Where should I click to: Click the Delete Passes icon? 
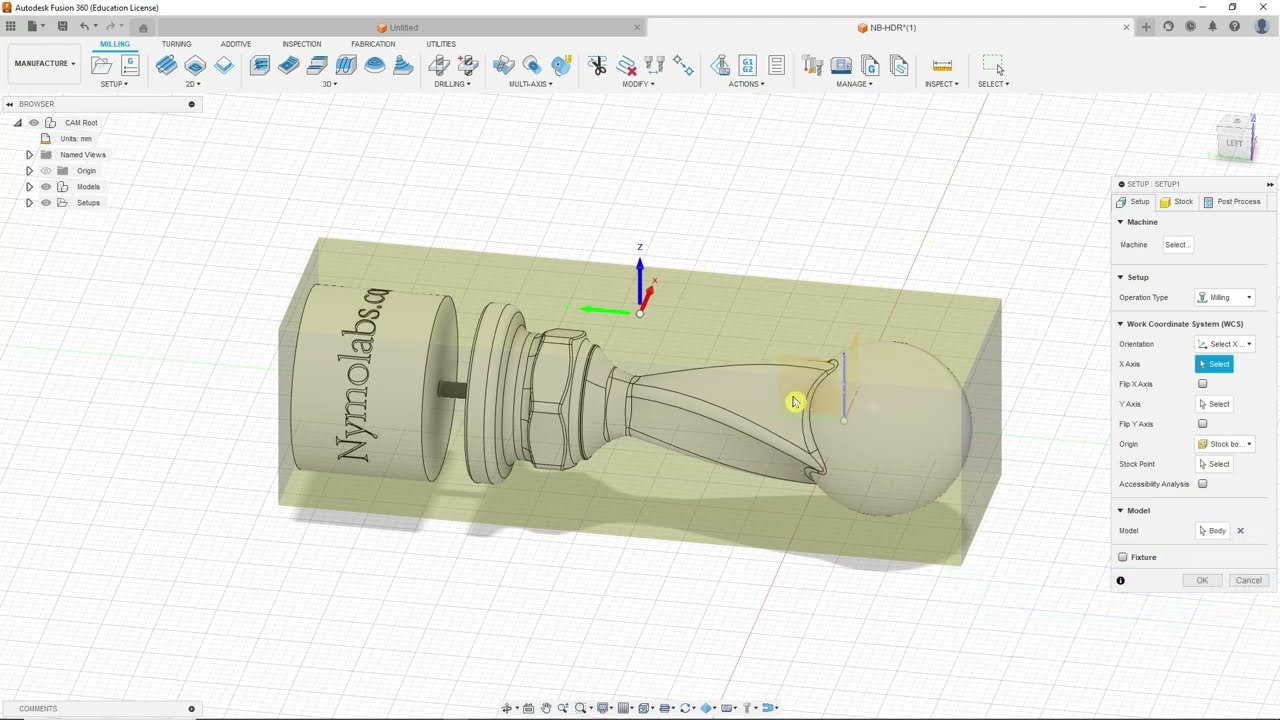pos(627,66)
